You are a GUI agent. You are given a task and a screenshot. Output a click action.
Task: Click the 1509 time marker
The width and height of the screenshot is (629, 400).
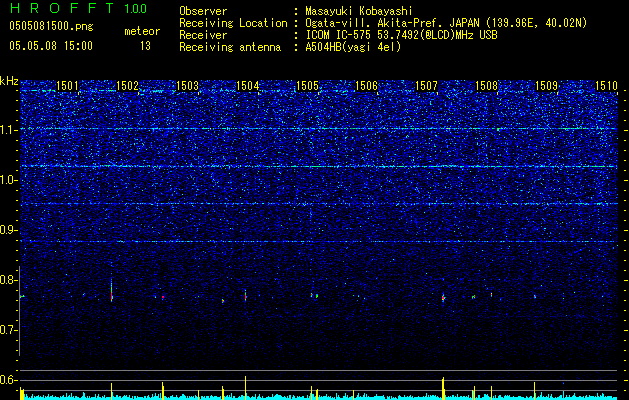546,86
